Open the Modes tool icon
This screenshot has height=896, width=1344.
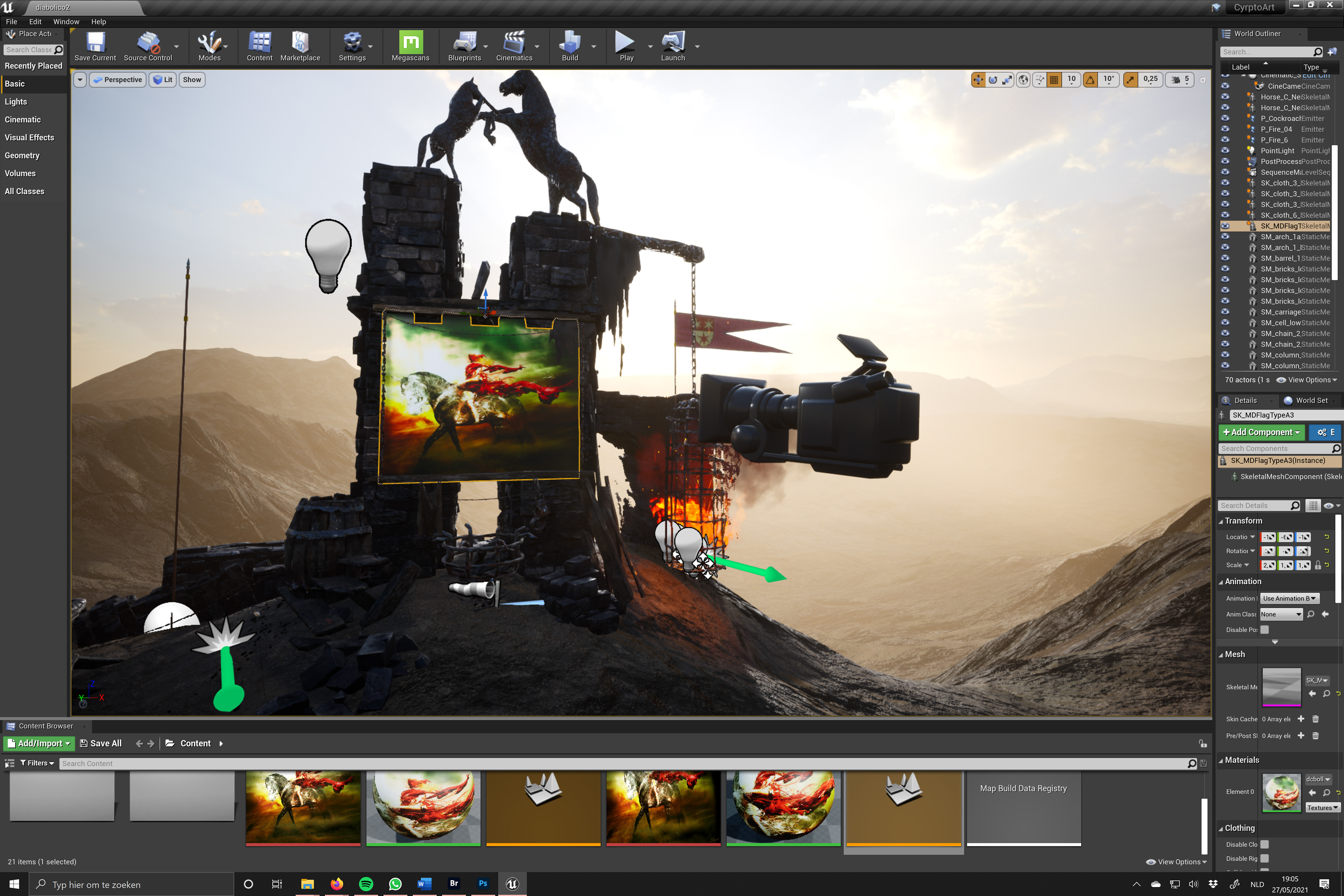coord(209,46)
